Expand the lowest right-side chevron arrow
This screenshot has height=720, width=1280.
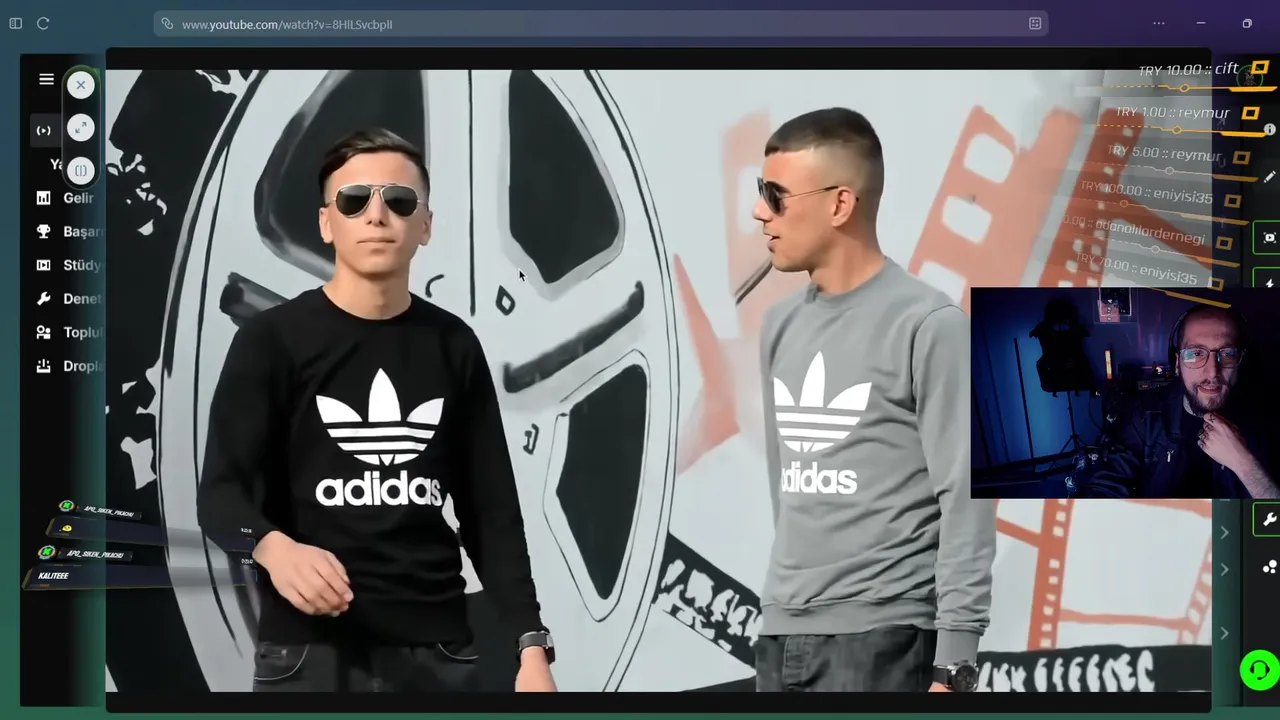1224,633
